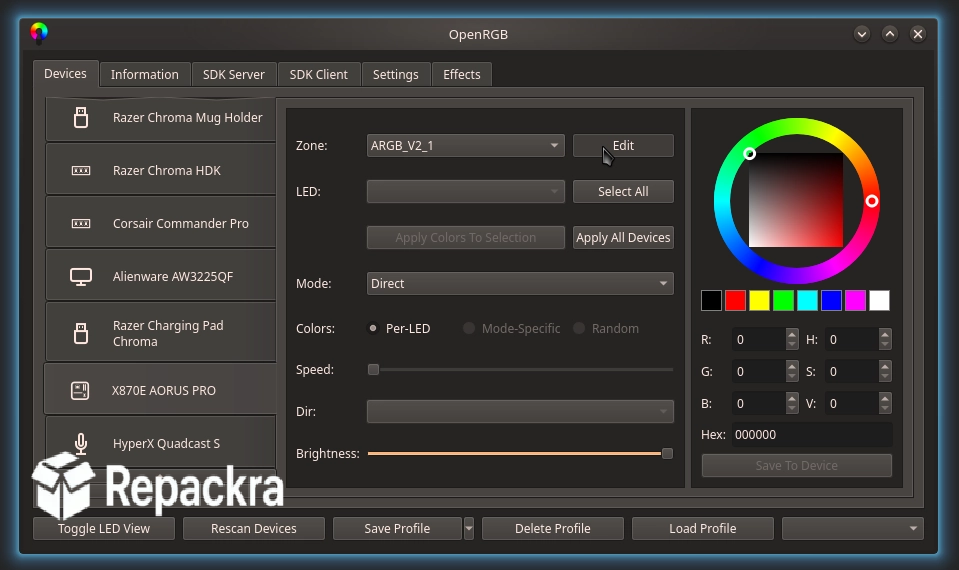Open the Dir direction dropdown

tap(520, 412)
